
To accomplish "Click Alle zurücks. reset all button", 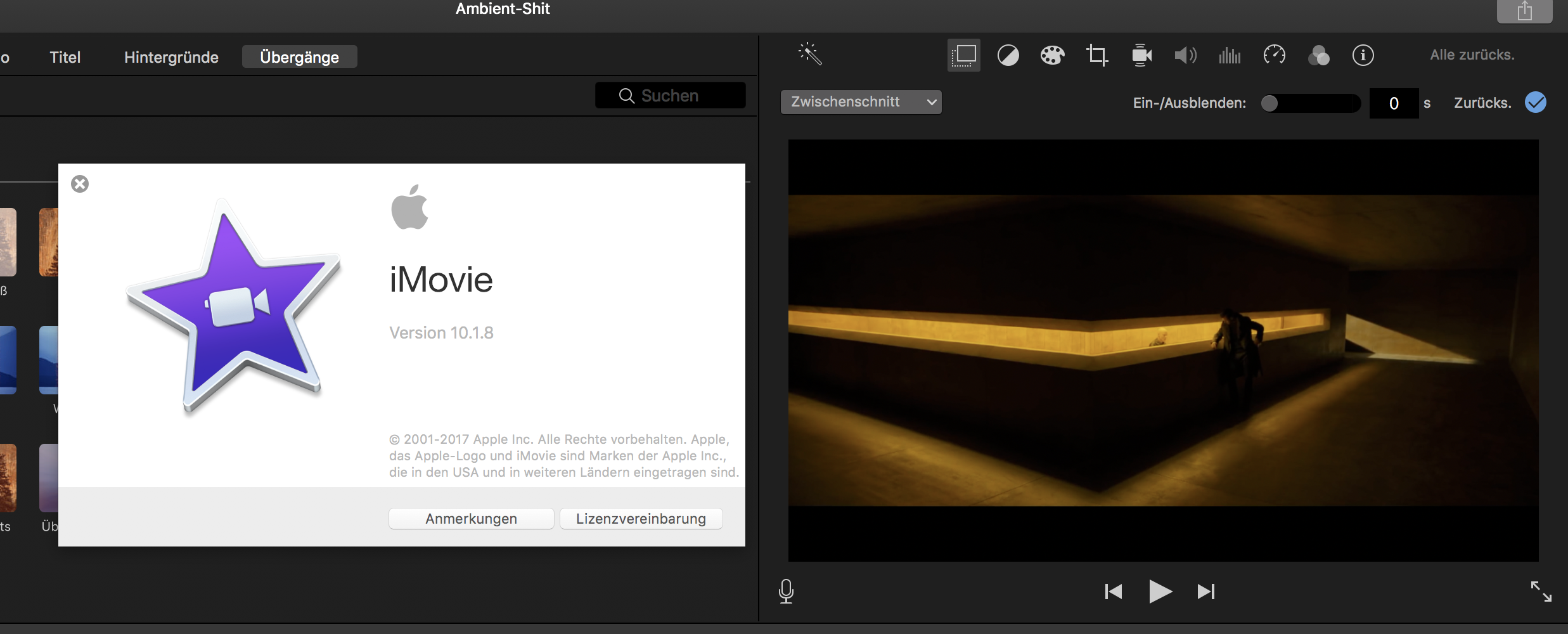I will tap(1472, 55).
